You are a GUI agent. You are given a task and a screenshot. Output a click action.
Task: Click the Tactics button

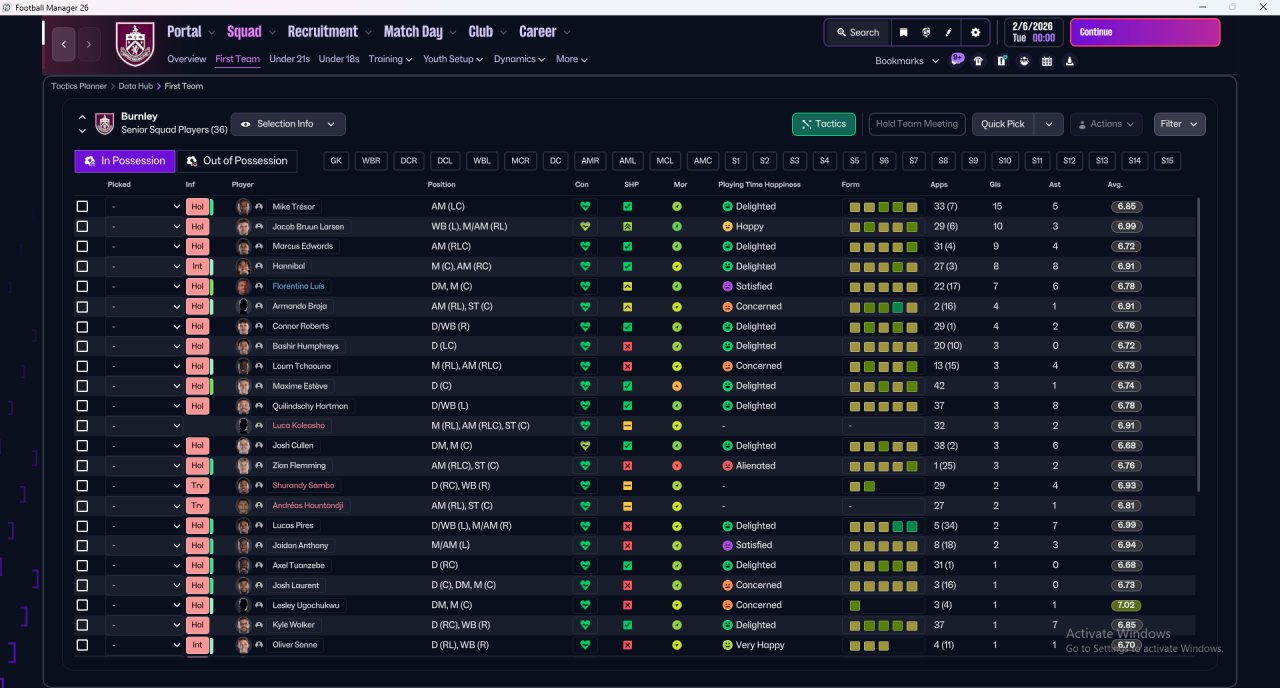(x=823, y=124)
